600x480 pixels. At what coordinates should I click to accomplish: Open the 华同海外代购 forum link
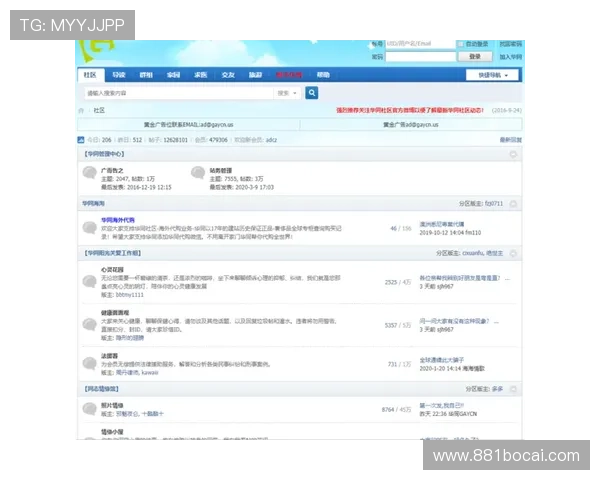coord(118,220)
